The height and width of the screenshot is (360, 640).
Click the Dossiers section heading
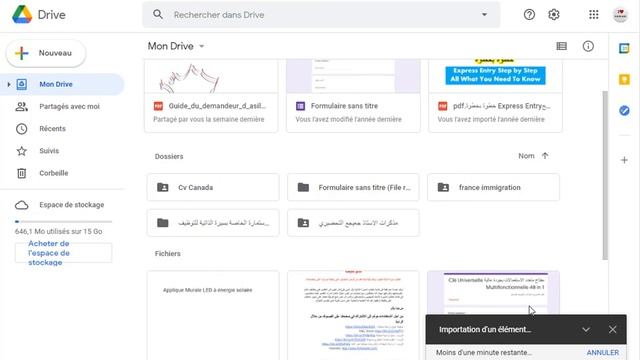[x=169, y=156]
